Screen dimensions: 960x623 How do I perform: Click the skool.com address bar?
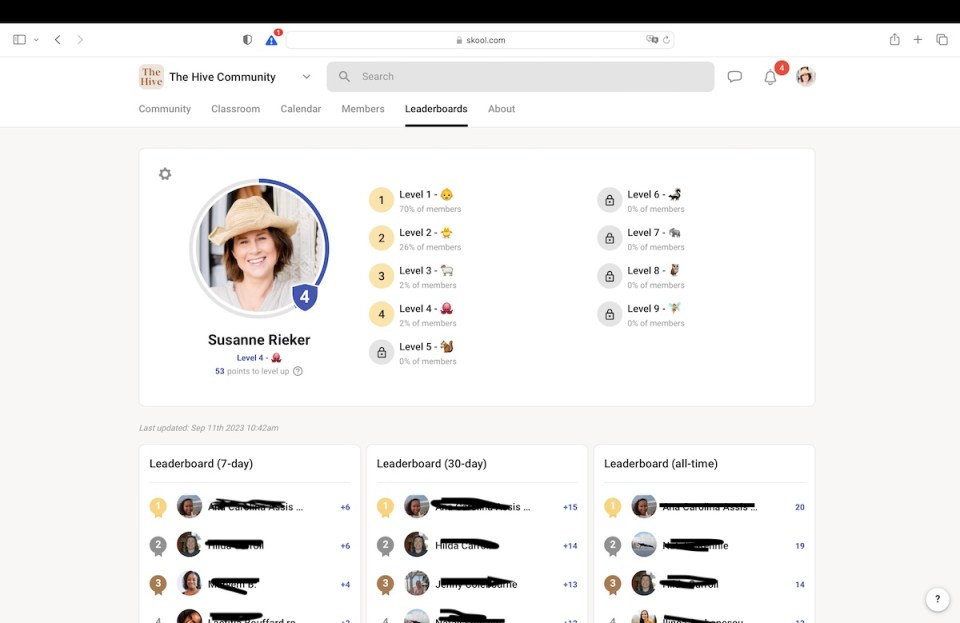480,40
